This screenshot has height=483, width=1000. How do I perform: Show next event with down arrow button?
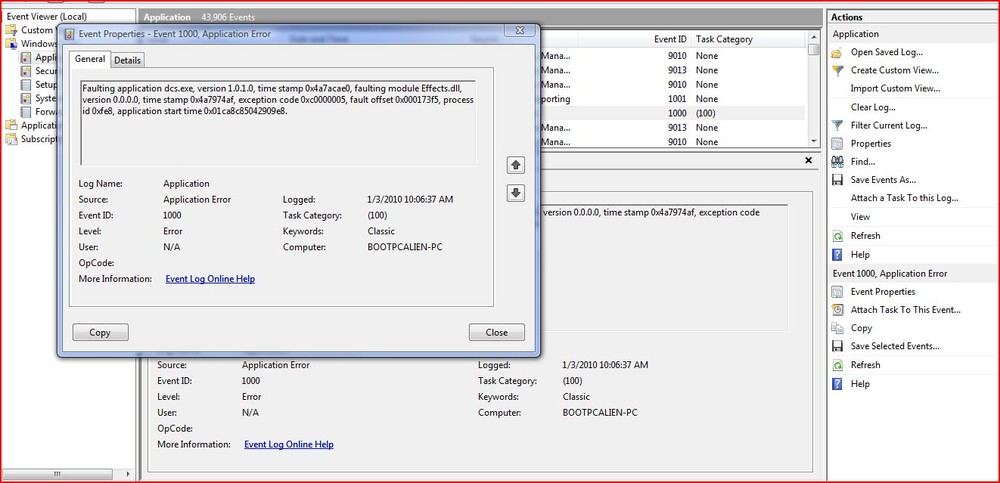click(515, 192)
